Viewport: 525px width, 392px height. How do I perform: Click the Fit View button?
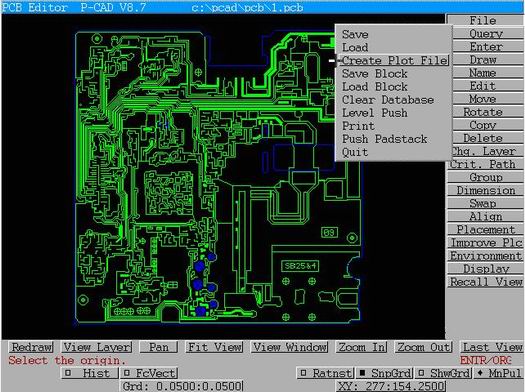215,347
